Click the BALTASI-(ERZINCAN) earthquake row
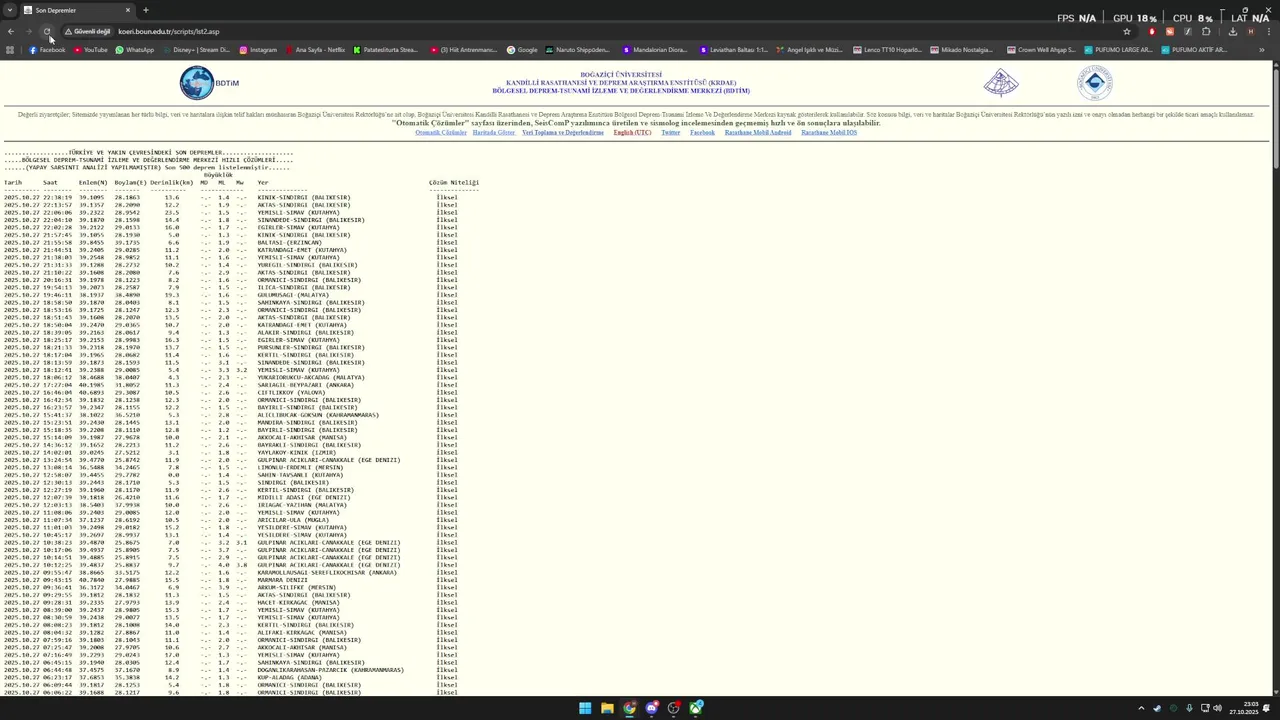This screenshot has height=720, width=1280. click(x=230, y=243)
